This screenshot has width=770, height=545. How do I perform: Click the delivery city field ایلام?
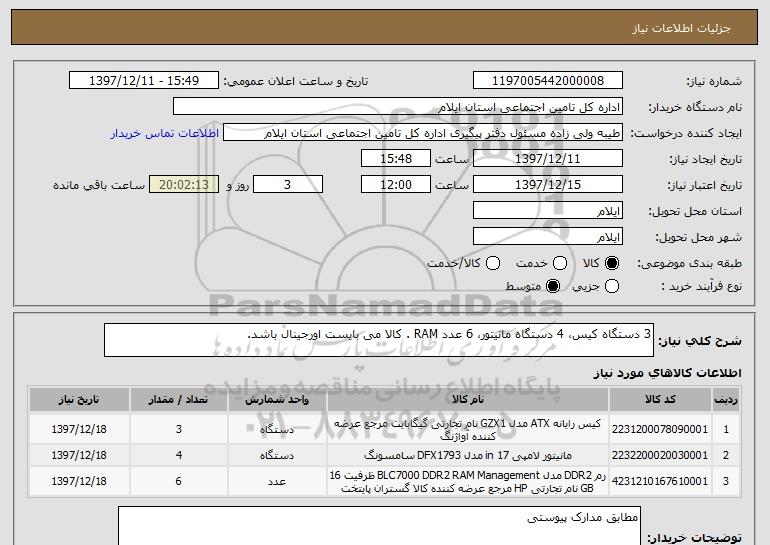[x=548, y=237]
